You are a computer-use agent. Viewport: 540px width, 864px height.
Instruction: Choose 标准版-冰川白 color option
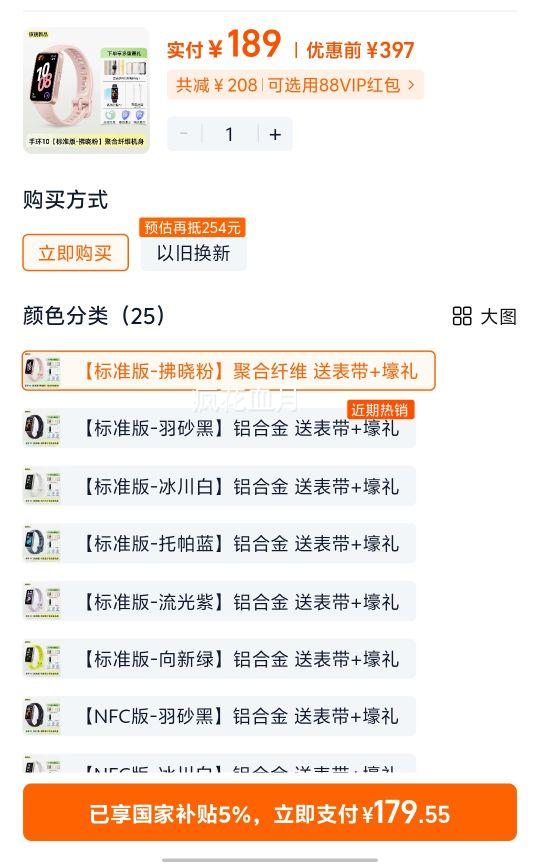[219, 486]
